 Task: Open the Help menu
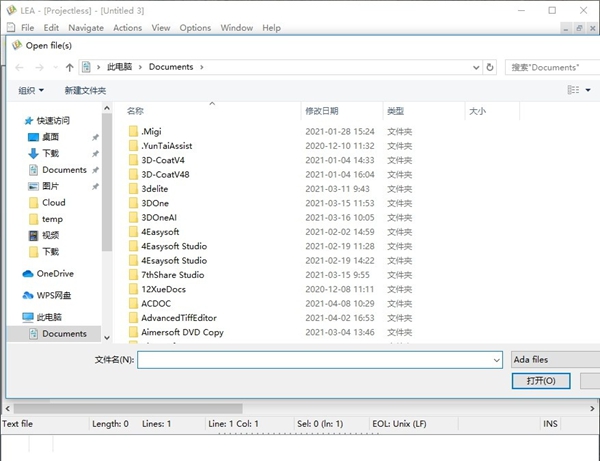[271, 28]
